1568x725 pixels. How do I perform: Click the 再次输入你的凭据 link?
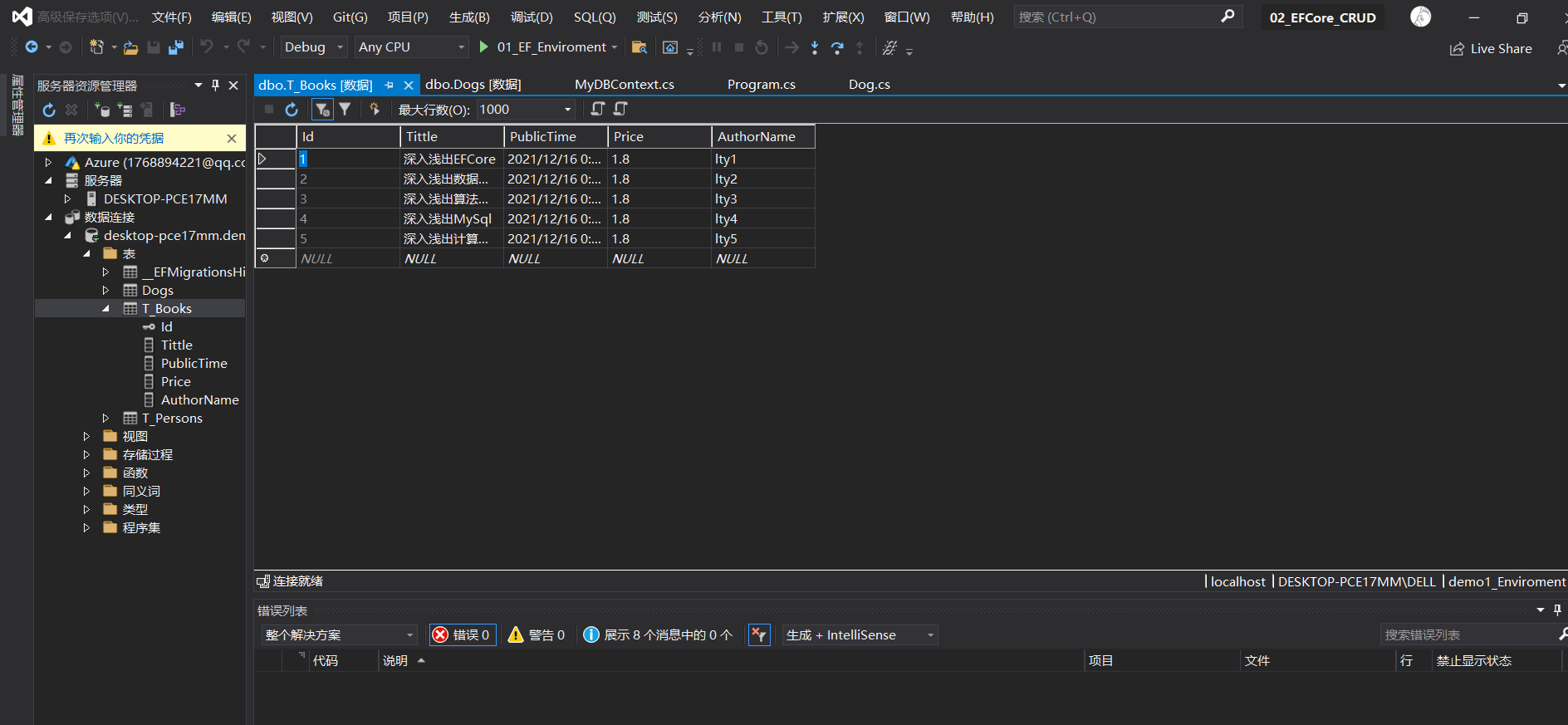point(114,139)
